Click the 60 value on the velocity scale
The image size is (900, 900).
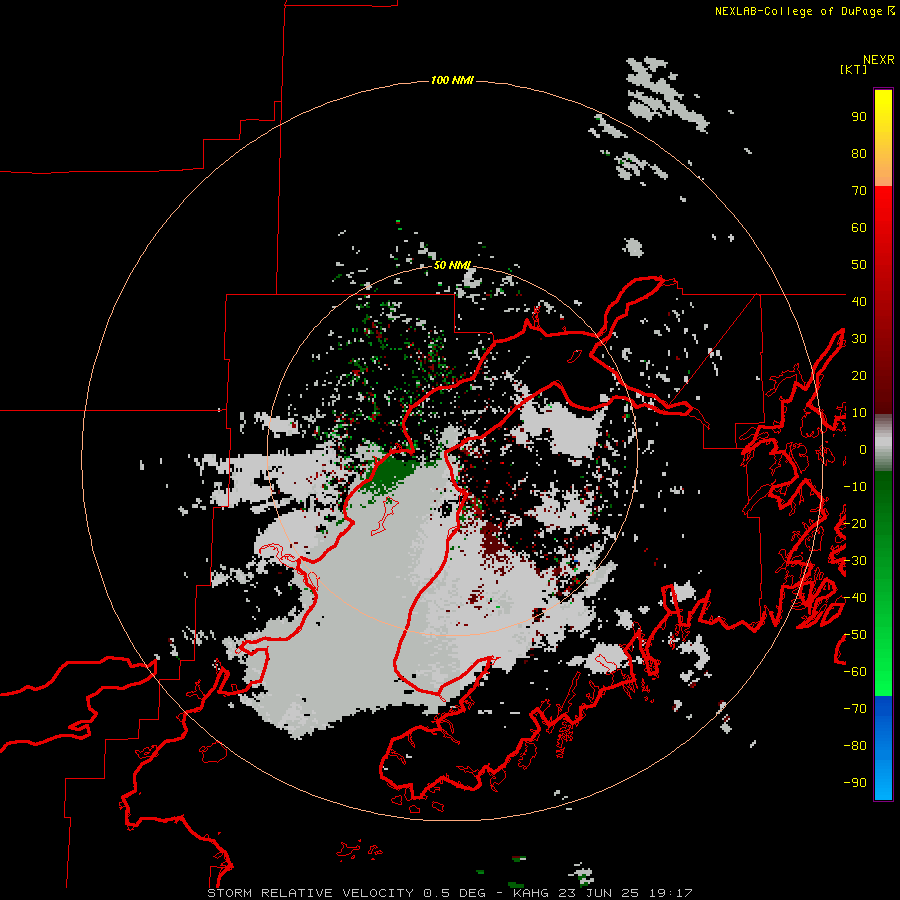coord(859,228)
